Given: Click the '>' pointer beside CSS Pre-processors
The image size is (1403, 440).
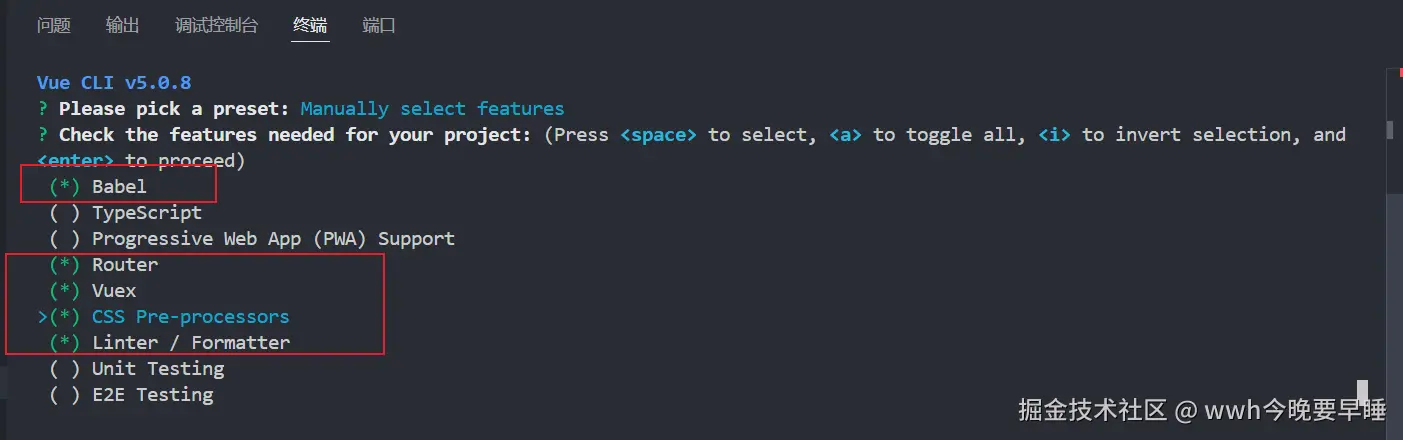Looking at the screenshot, I should tap(42, 317).
